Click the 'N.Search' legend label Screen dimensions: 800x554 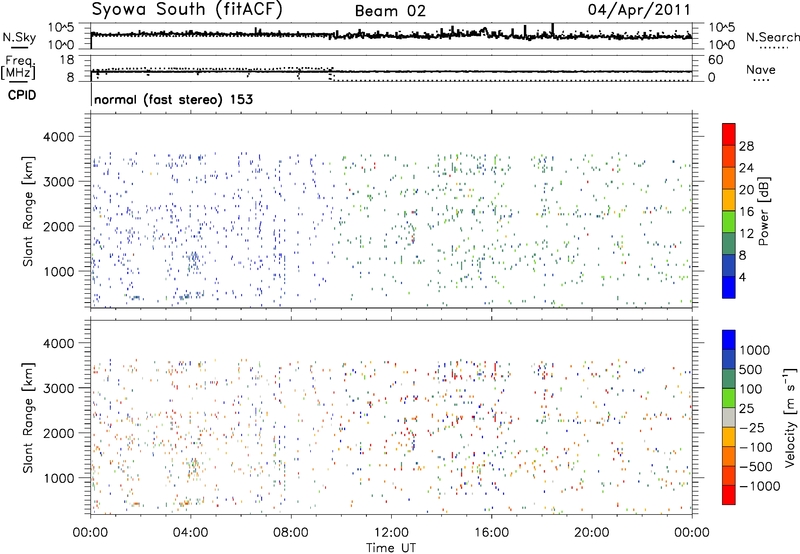pyautogui.click(x=773, y=37)
